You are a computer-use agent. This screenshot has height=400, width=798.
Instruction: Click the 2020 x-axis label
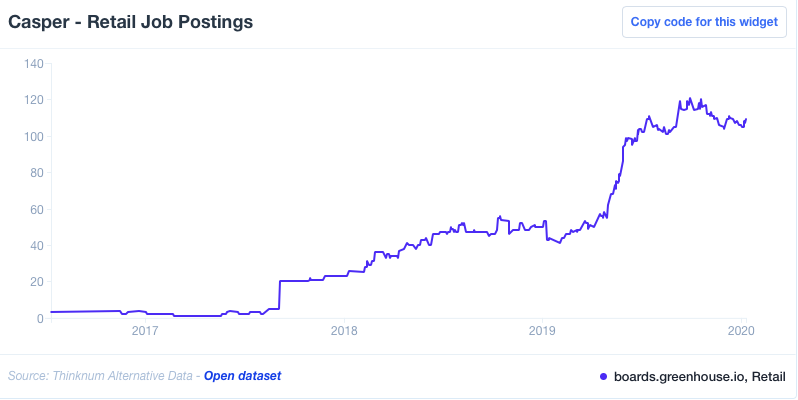[x=742, y=332]
